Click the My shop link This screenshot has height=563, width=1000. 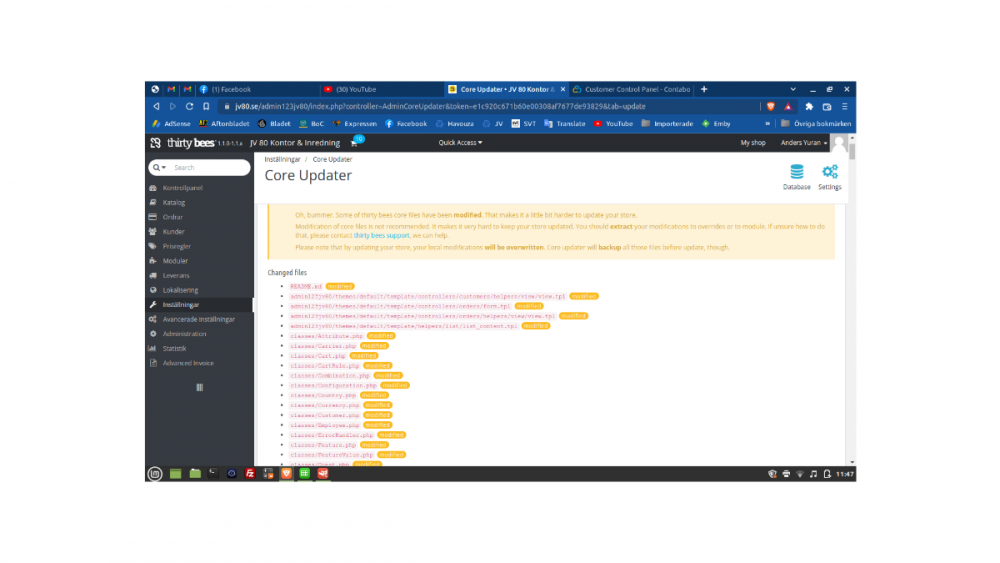point(752,143)
